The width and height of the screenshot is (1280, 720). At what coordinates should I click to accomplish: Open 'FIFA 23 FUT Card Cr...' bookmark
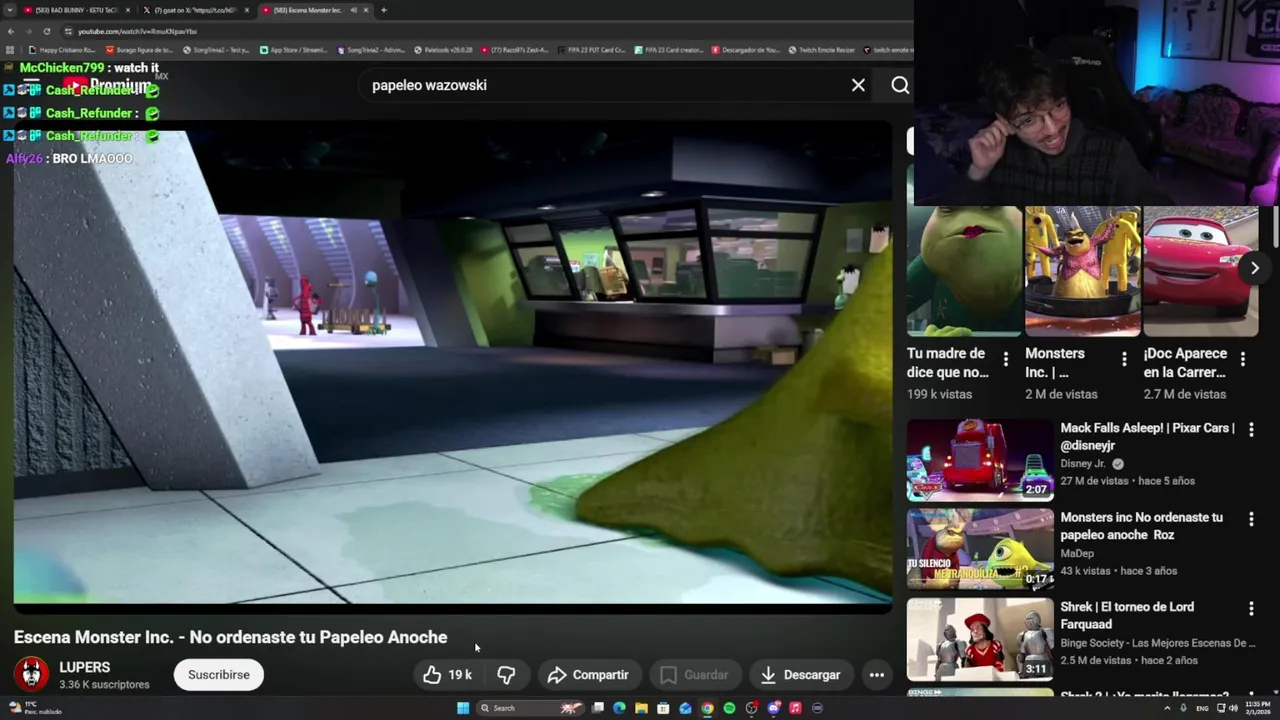591,49
